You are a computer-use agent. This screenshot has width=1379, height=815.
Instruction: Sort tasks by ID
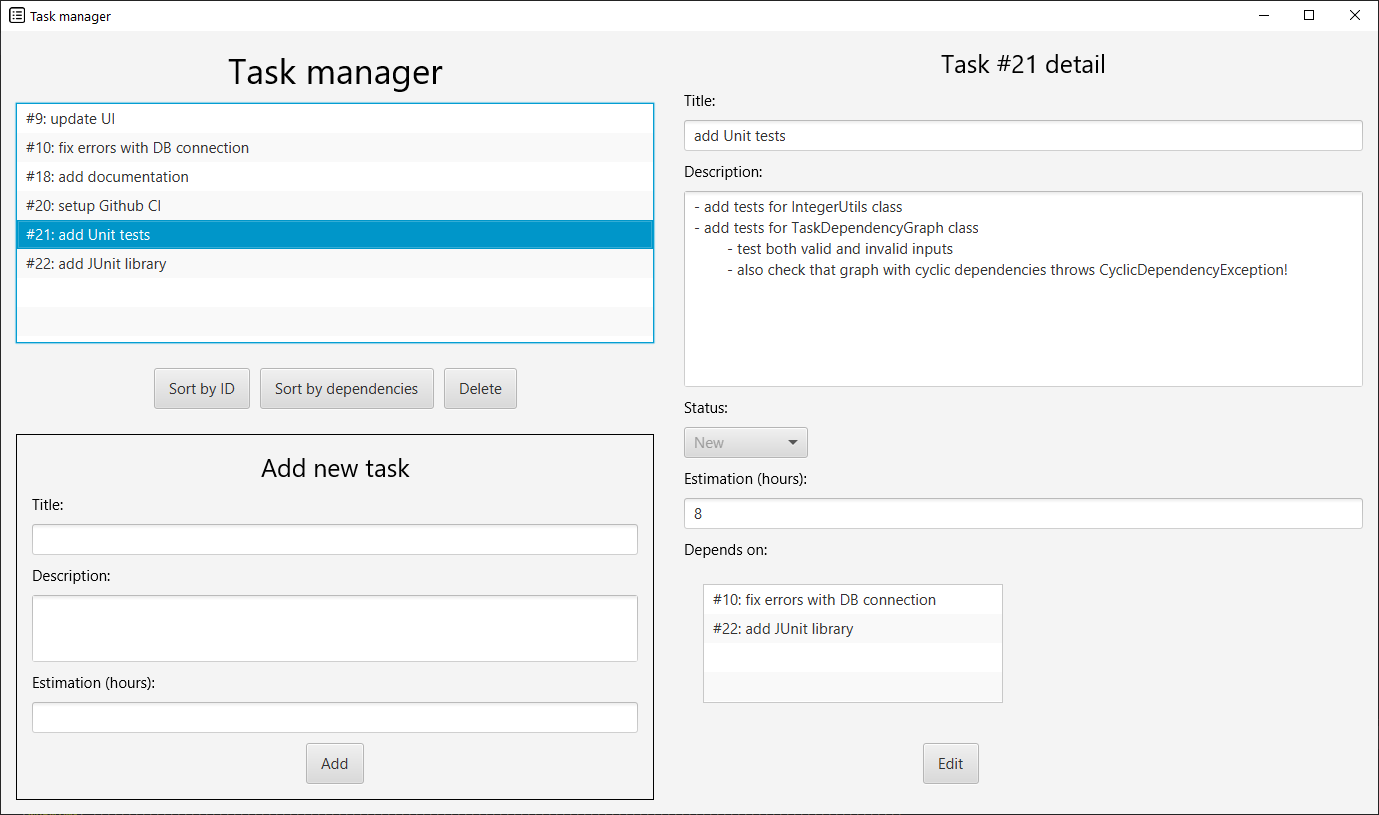(202, 389)
